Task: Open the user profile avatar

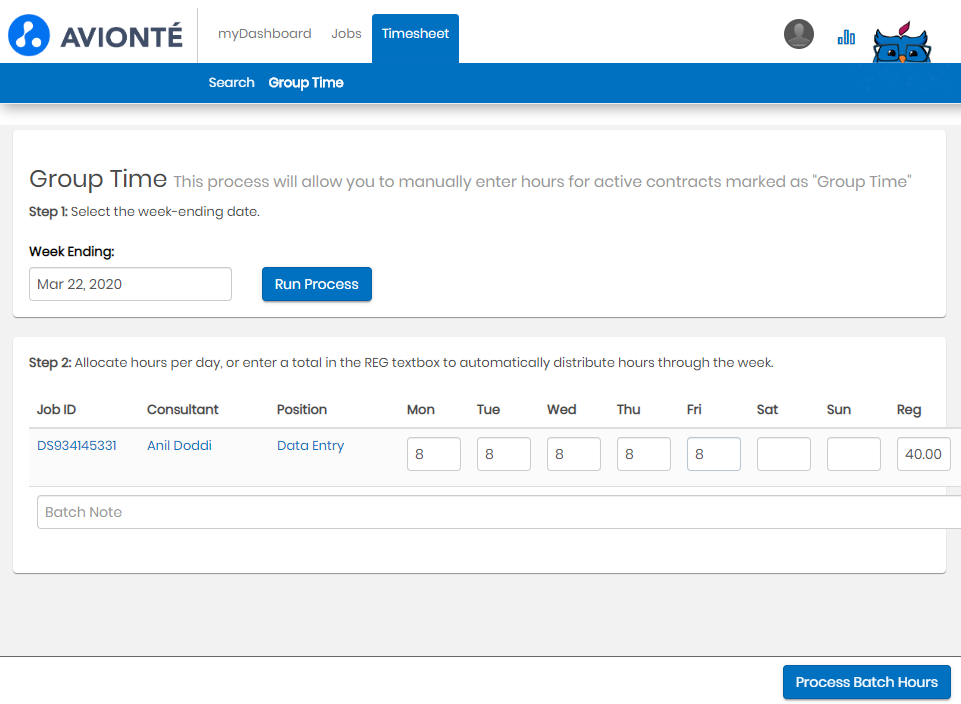Action: [x=798, y=34]
